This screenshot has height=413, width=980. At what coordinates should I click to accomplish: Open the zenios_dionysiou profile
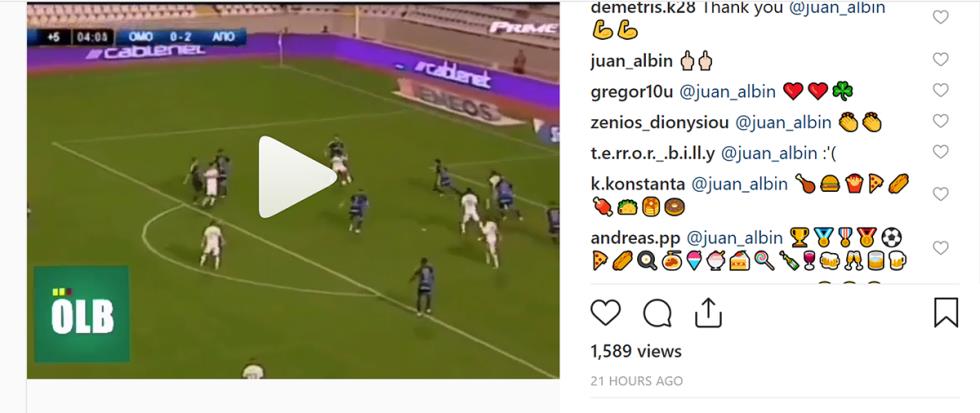tap(659, 122)
